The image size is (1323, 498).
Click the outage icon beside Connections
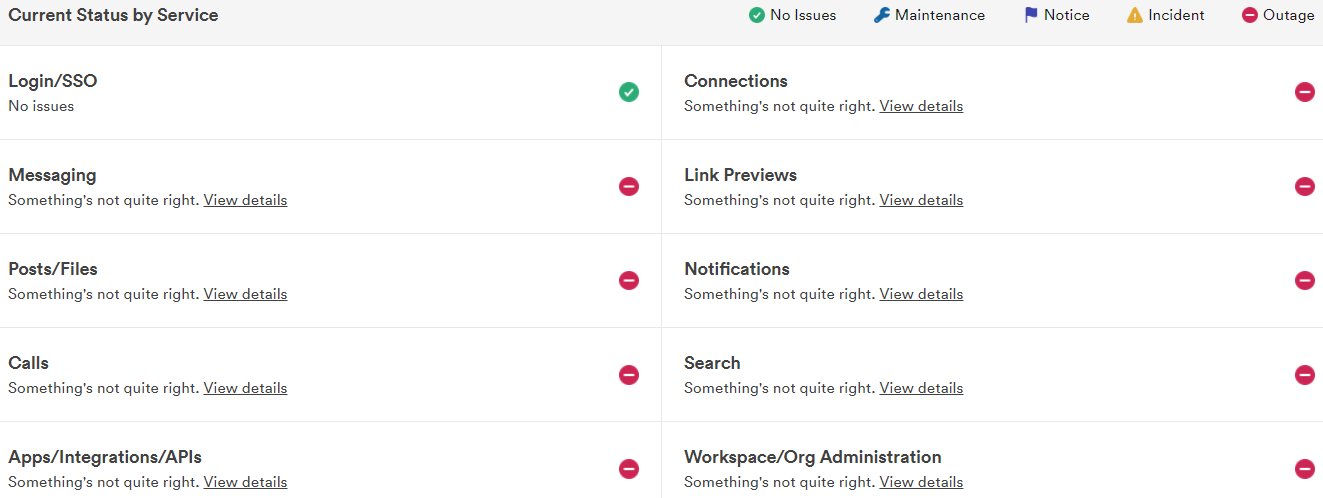click(x=1304, y=92)
